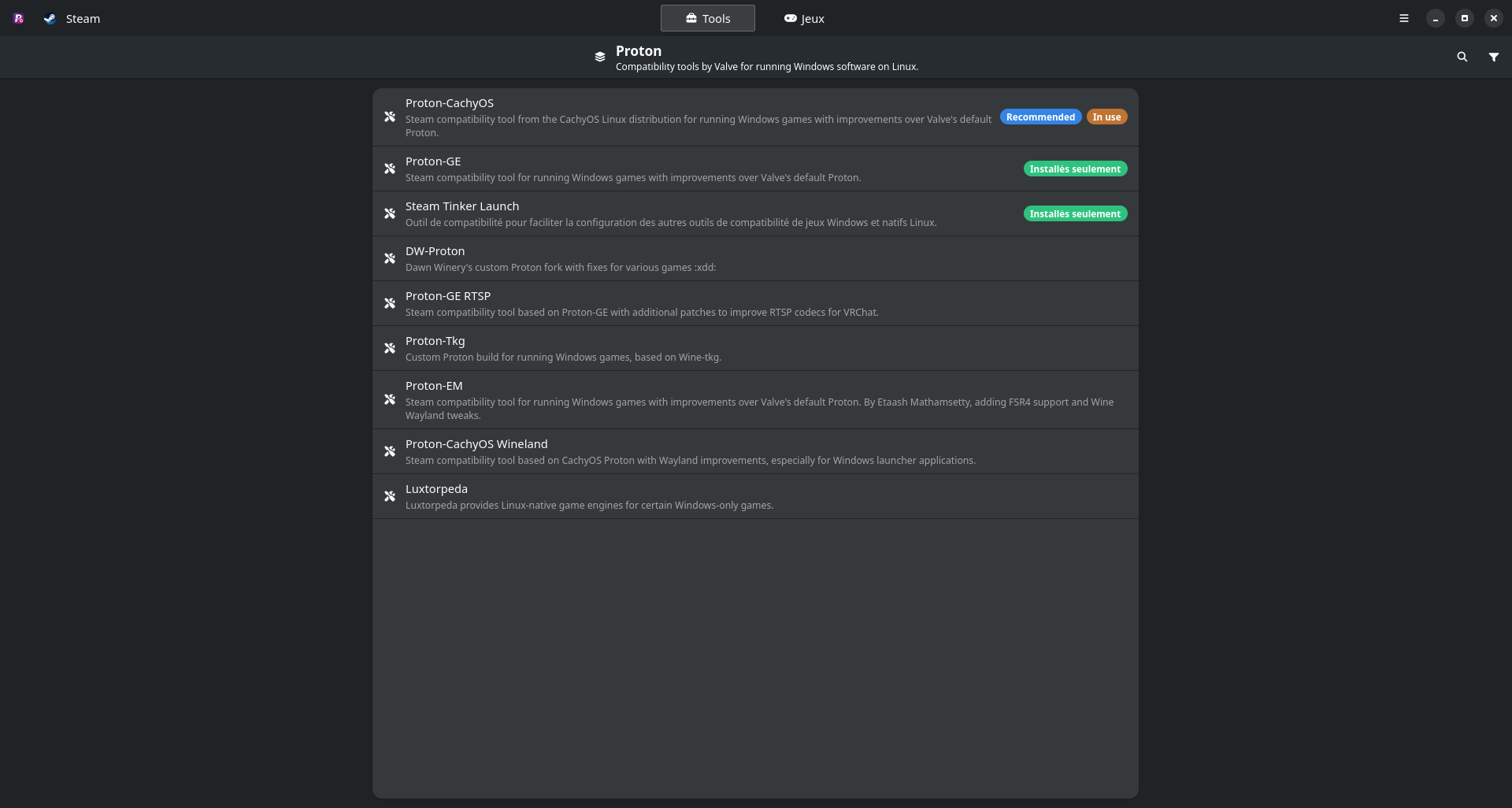Maximize the ProtonPlus window
This screenshot has width=1512, height=808.
[1465, 18]
